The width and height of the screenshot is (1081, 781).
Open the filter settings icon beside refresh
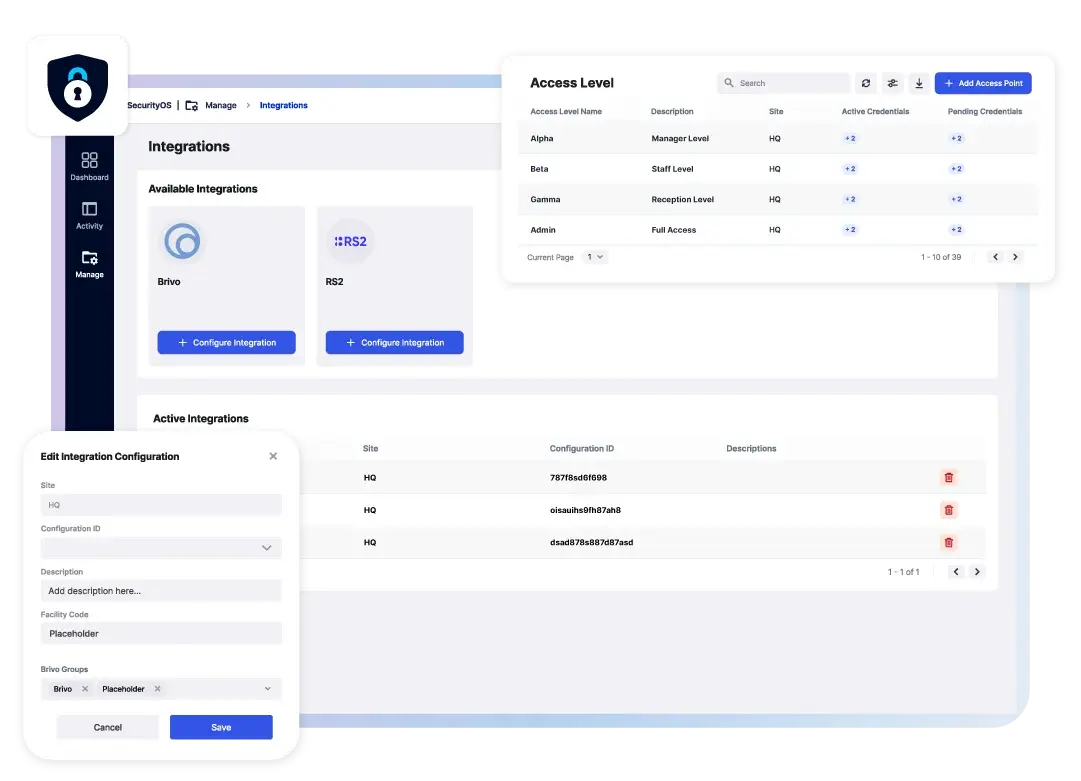click(893, 84)
